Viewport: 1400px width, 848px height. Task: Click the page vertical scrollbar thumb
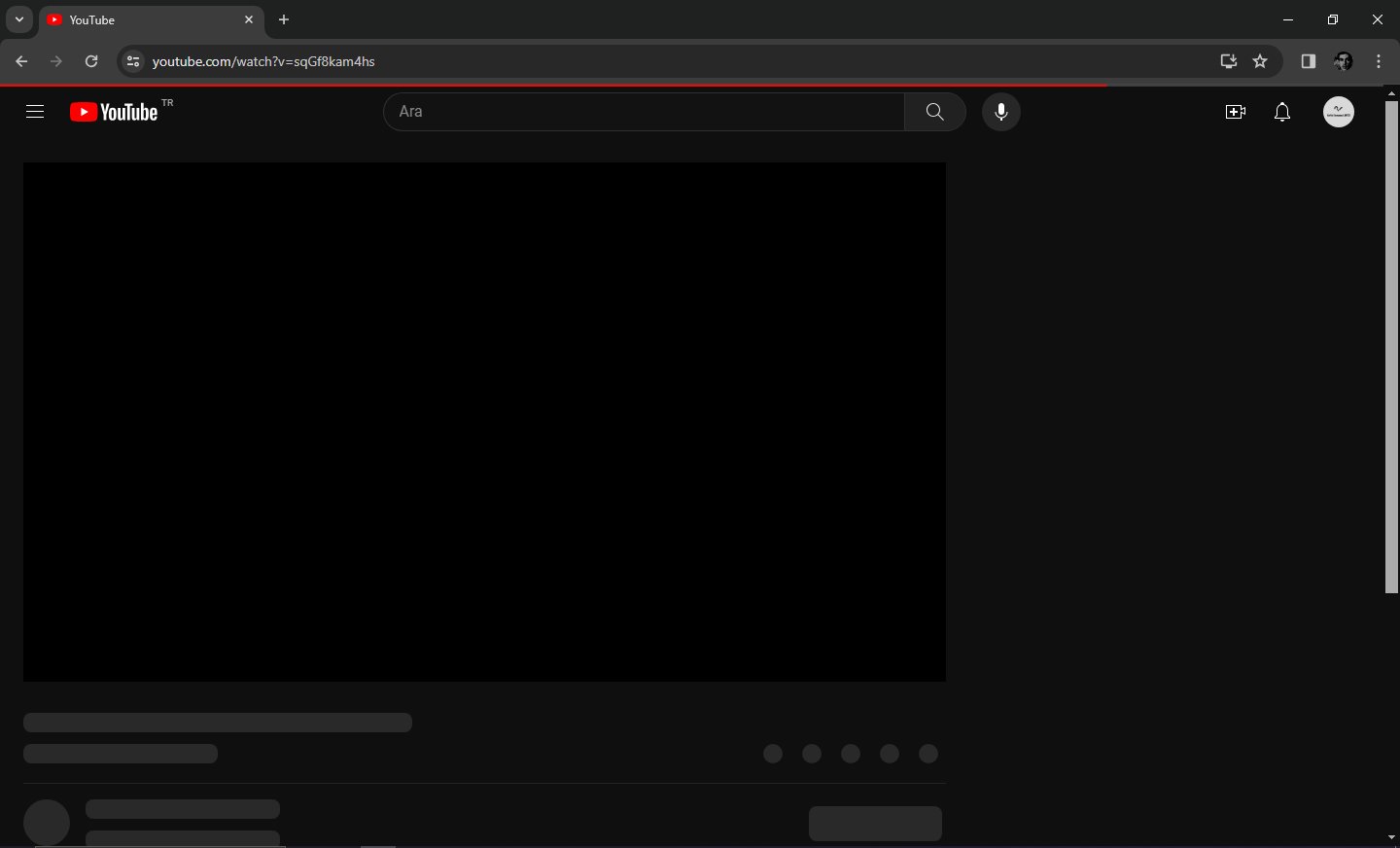coord(1392,345)
